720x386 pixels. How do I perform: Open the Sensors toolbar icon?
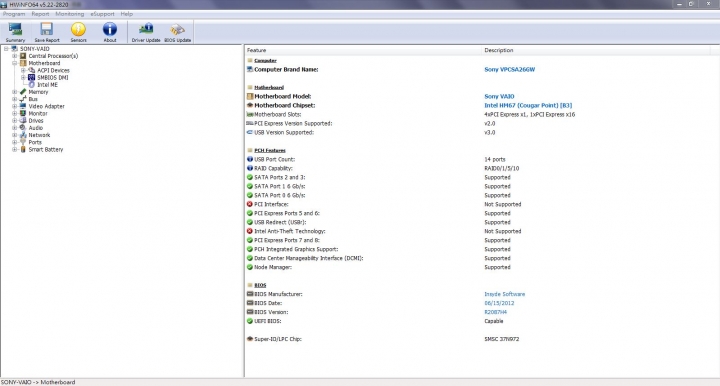[79, 32]
